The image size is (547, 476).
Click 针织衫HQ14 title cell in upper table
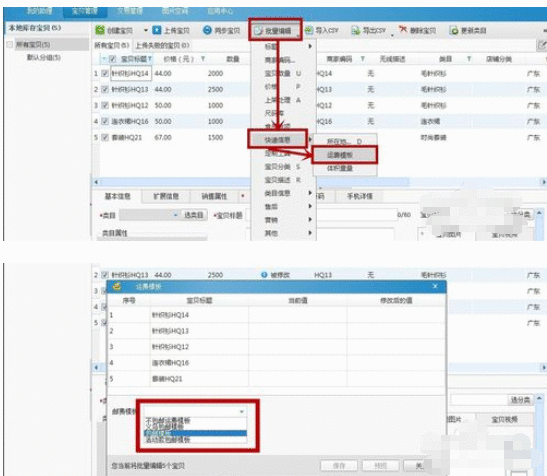coord(131,73)
